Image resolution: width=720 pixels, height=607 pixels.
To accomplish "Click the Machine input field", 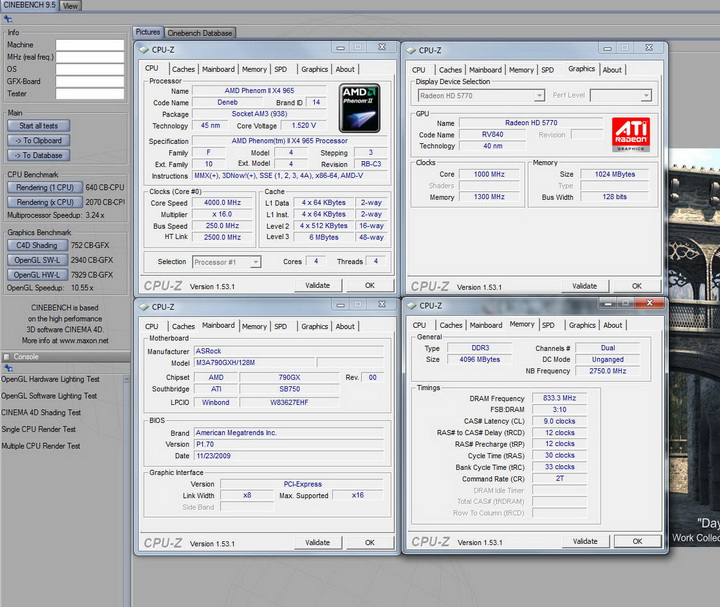I will pyautogui.click(x=90, y=45).
